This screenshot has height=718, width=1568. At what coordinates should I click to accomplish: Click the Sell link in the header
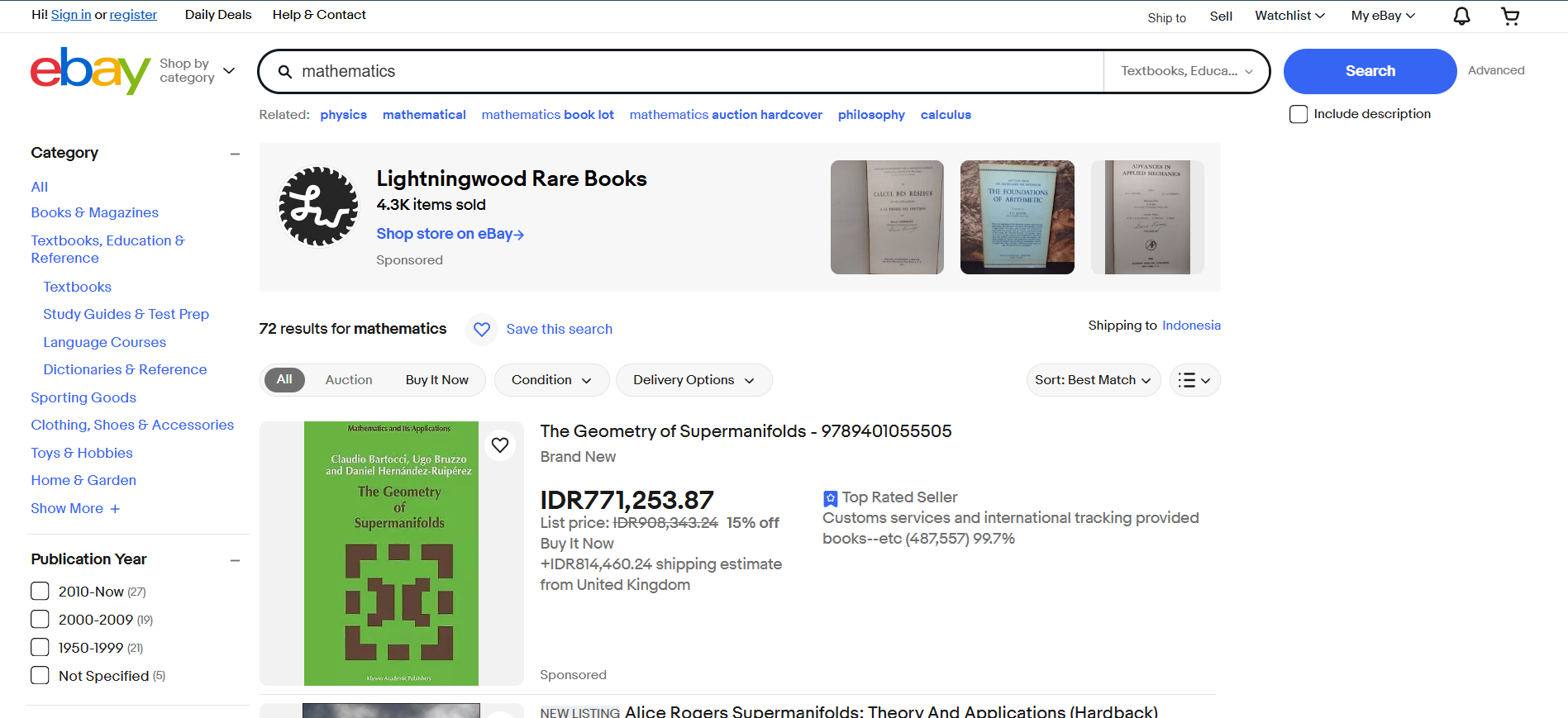pyautogui.click(x=1221, y=17)
